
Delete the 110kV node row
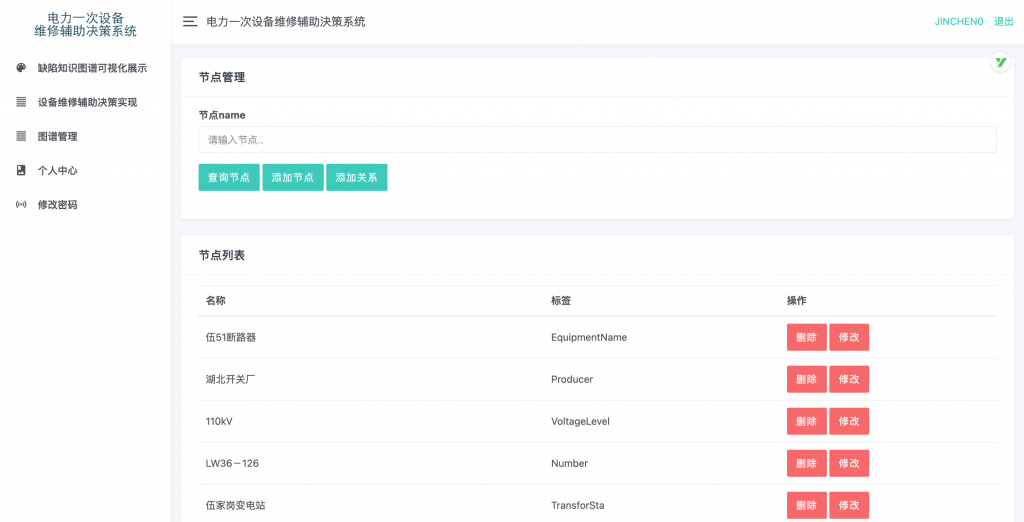click(x=806, y=421)
